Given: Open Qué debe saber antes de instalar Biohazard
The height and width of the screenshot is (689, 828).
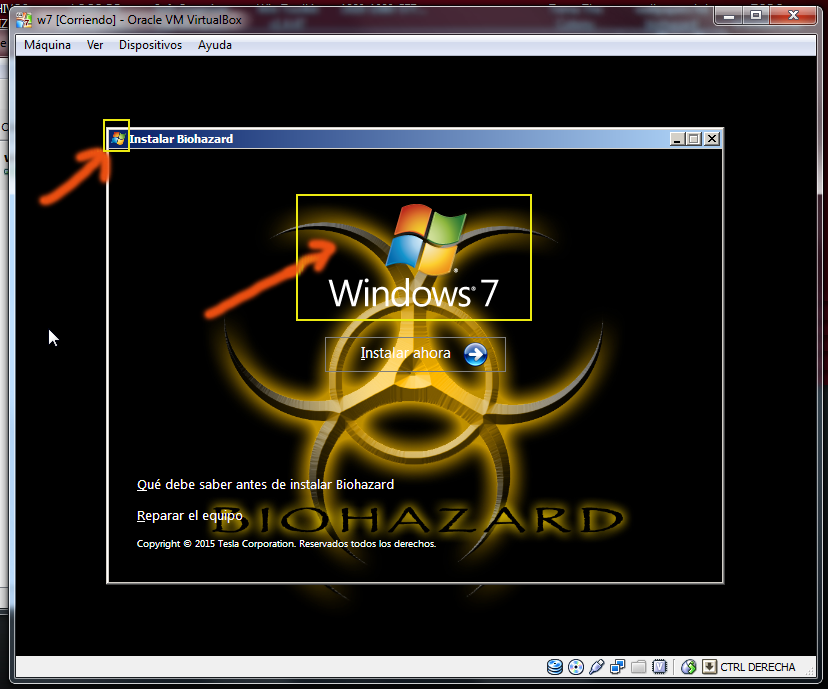Looking at the screenshot, I should tap(265, 485).
